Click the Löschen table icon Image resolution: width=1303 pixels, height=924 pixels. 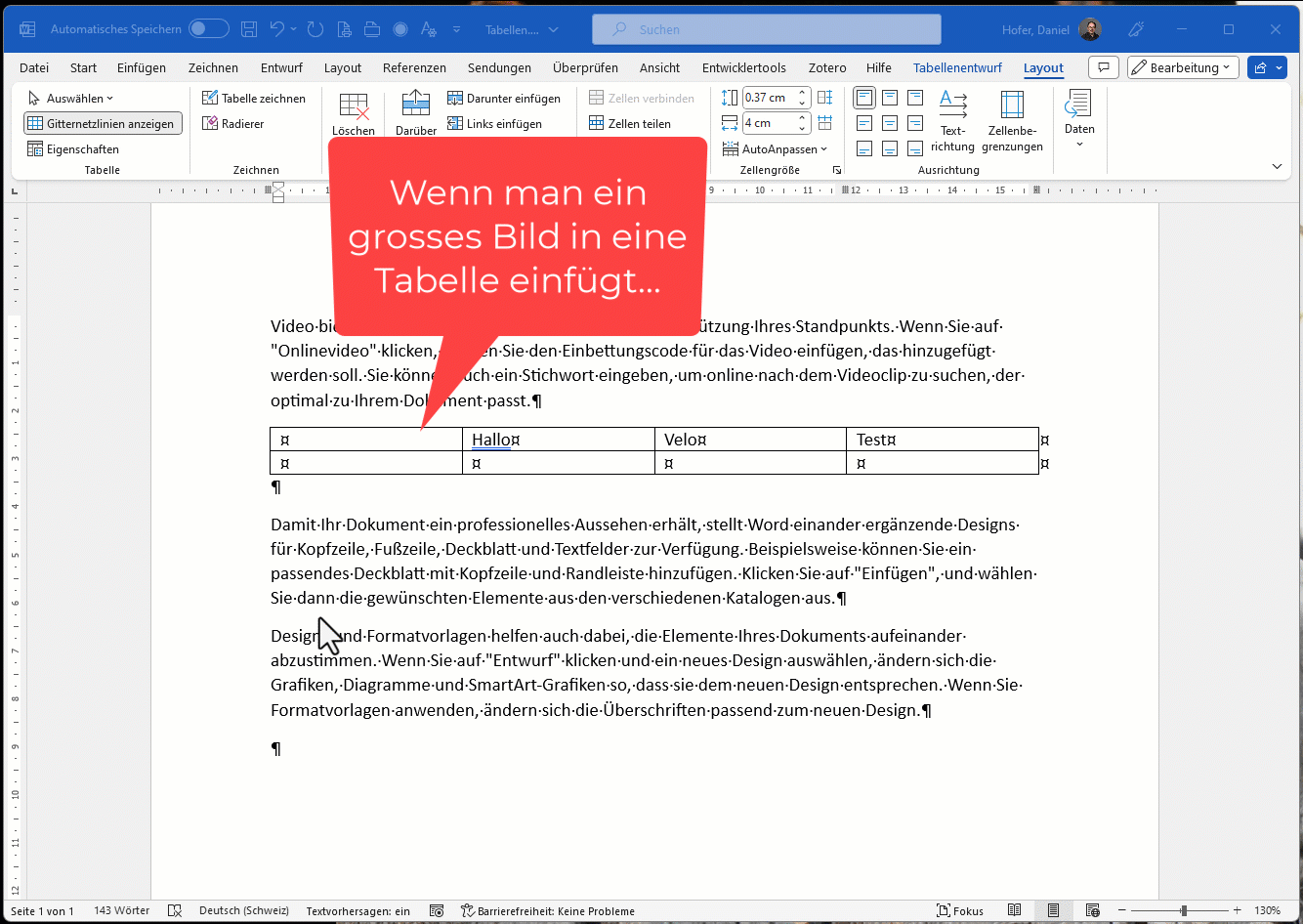pos(353,107)
